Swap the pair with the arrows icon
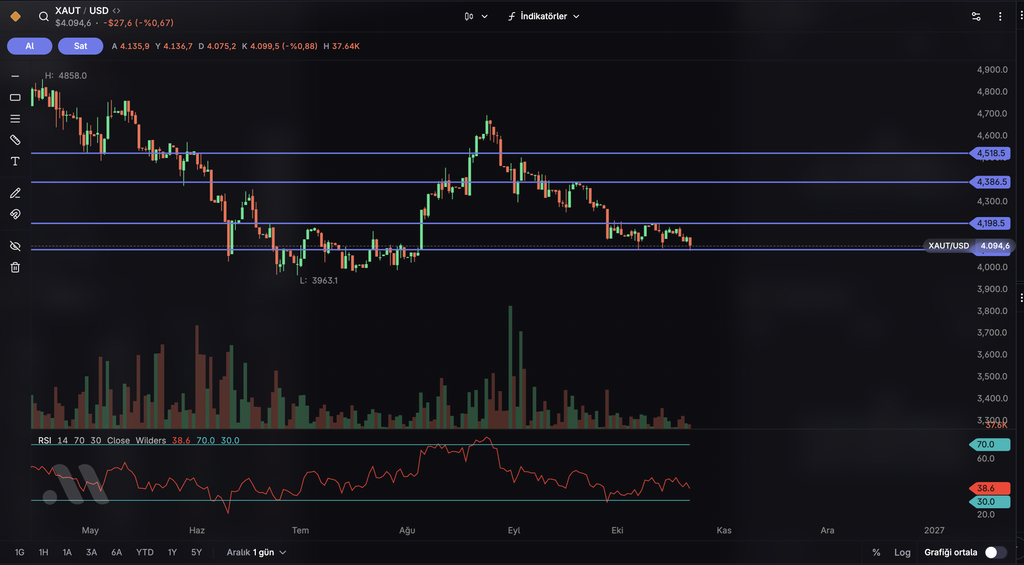The width and height of the screenshot is (1024, 565). click(116, 11)
